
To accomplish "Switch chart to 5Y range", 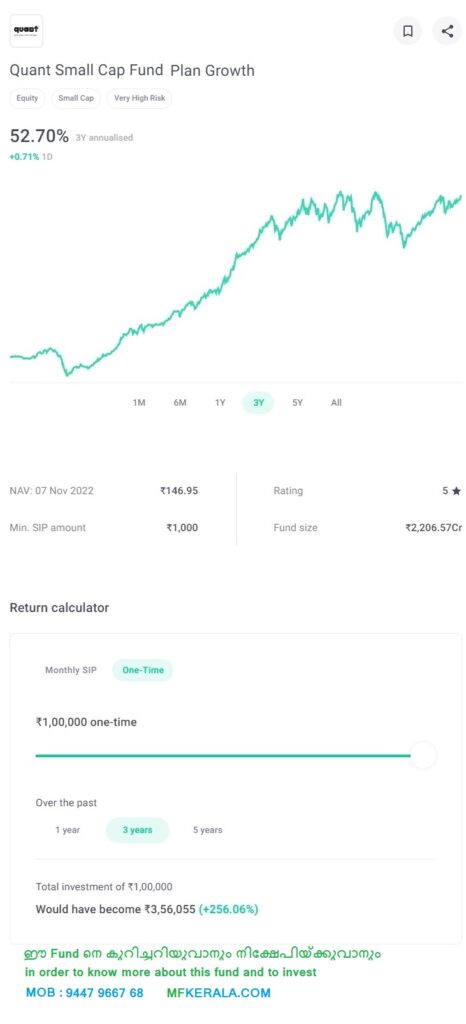I will tap(298, 403).
